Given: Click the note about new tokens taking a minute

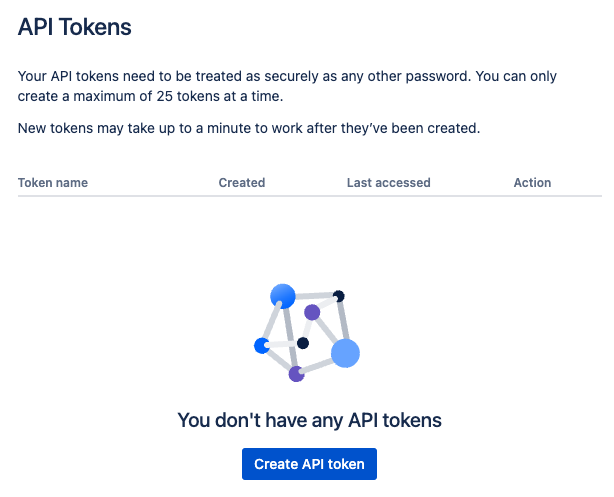Looking at the screenshot, I should (x=250, y=128).
